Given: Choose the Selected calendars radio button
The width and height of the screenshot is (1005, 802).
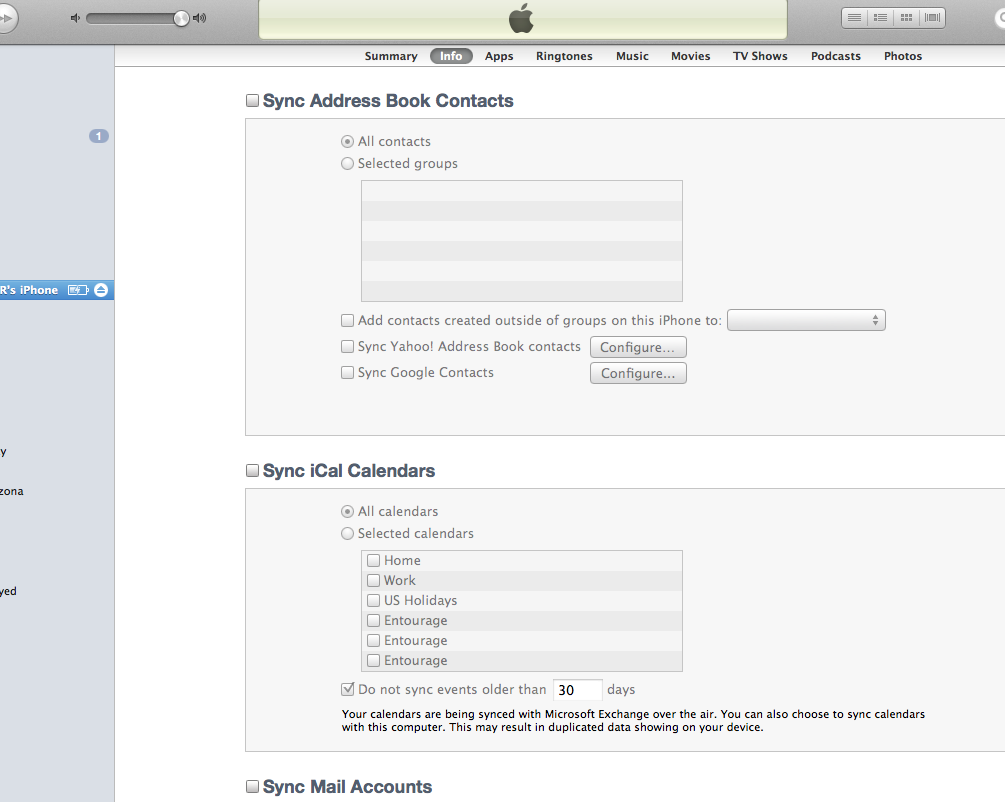Looking at the screenshot, I should click(347, 533).
